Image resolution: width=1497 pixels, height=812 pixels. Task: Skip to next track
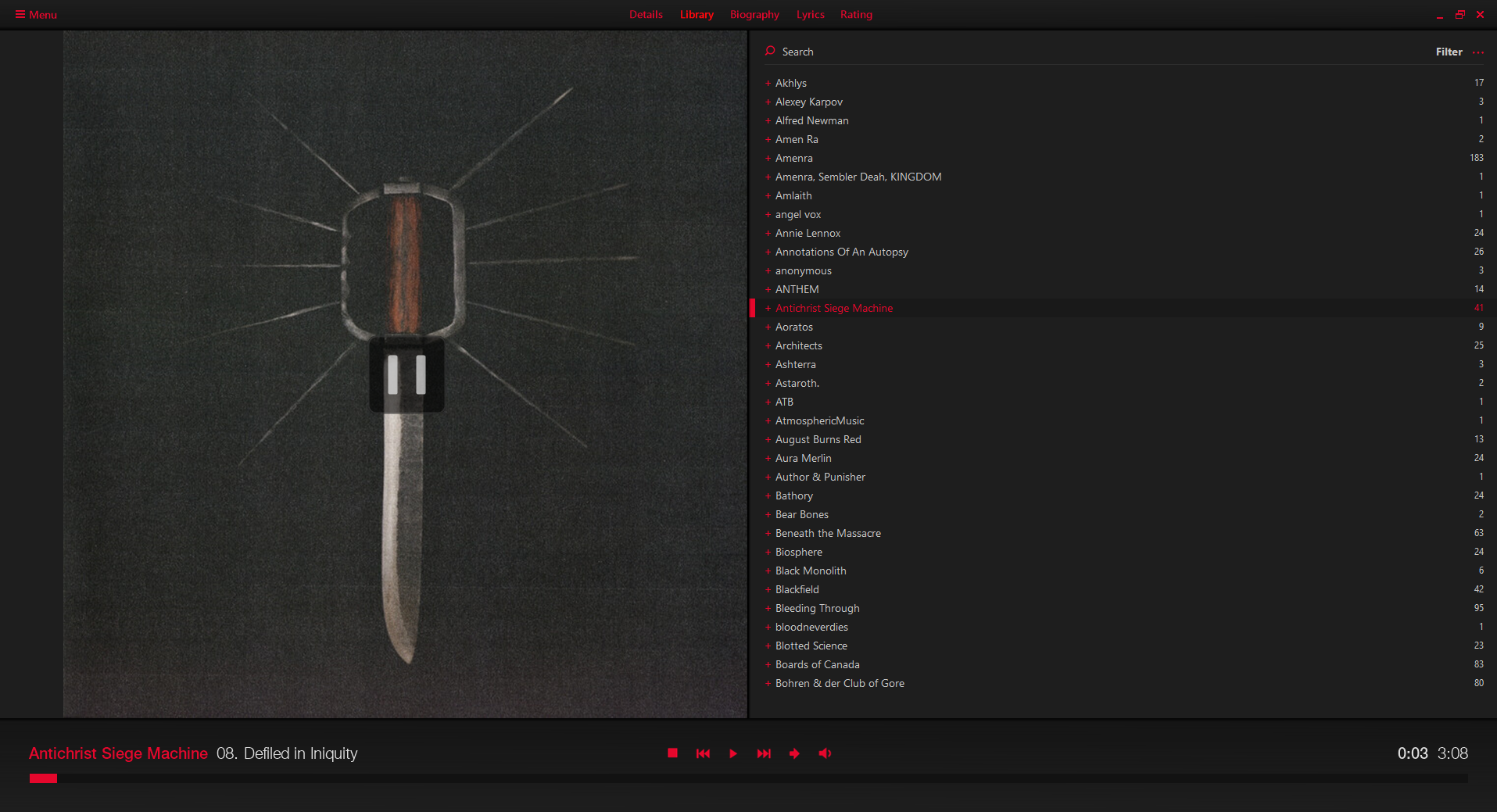[x=764, y=753]
